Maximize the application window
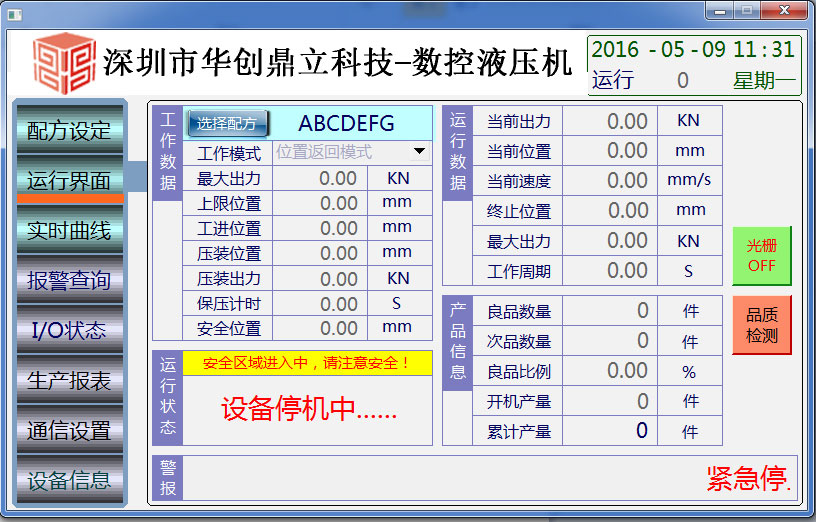This screenshot has width=816, height=522. 747,11
